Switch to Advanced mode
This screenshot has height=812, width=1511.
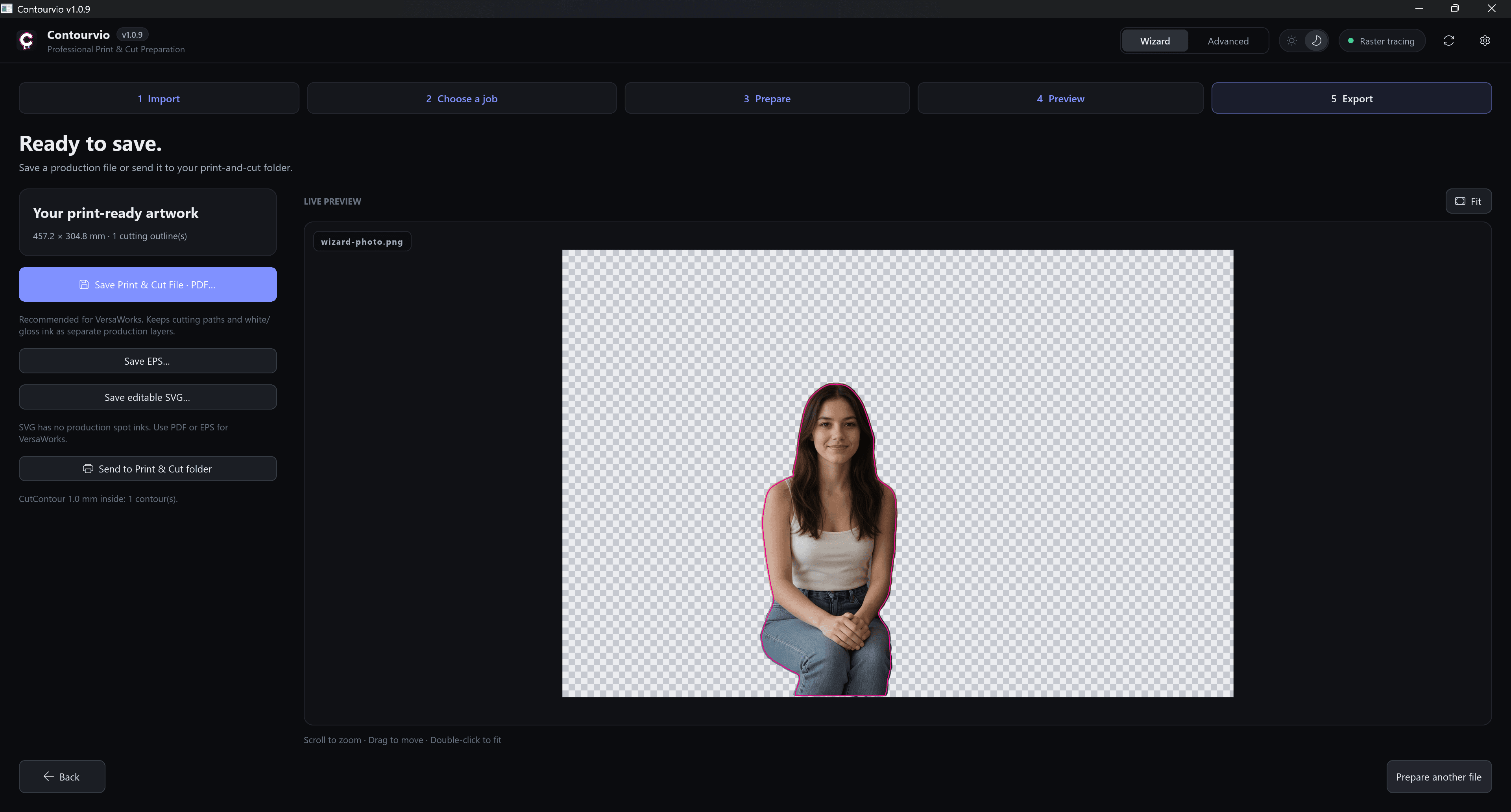pyautogui.click(x=1228, y=41)
